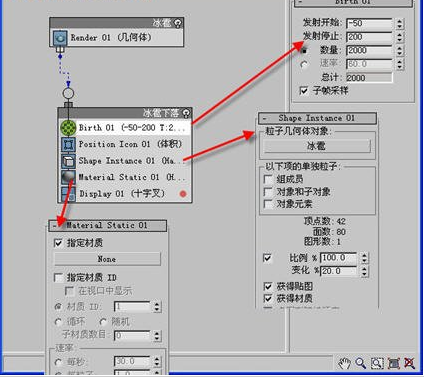Toggle the 指定材质 checkbox

point(58,243)
